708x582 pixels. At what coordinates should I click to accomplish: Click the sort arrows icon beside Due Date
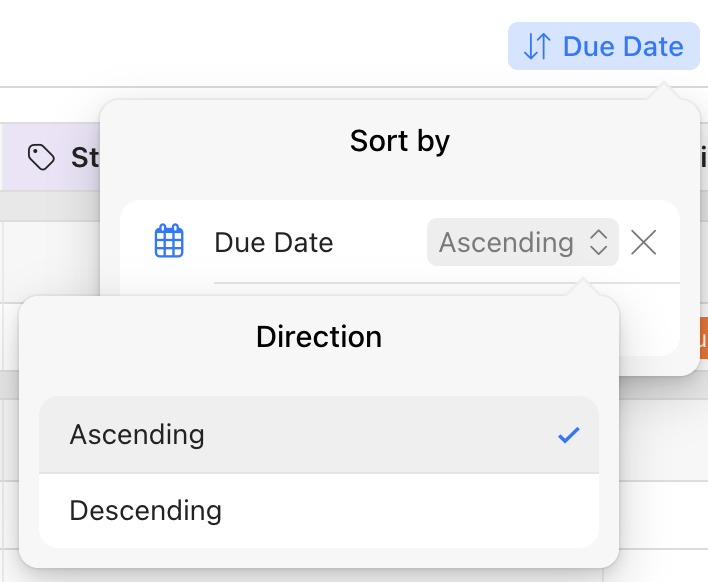pos(537,46)
